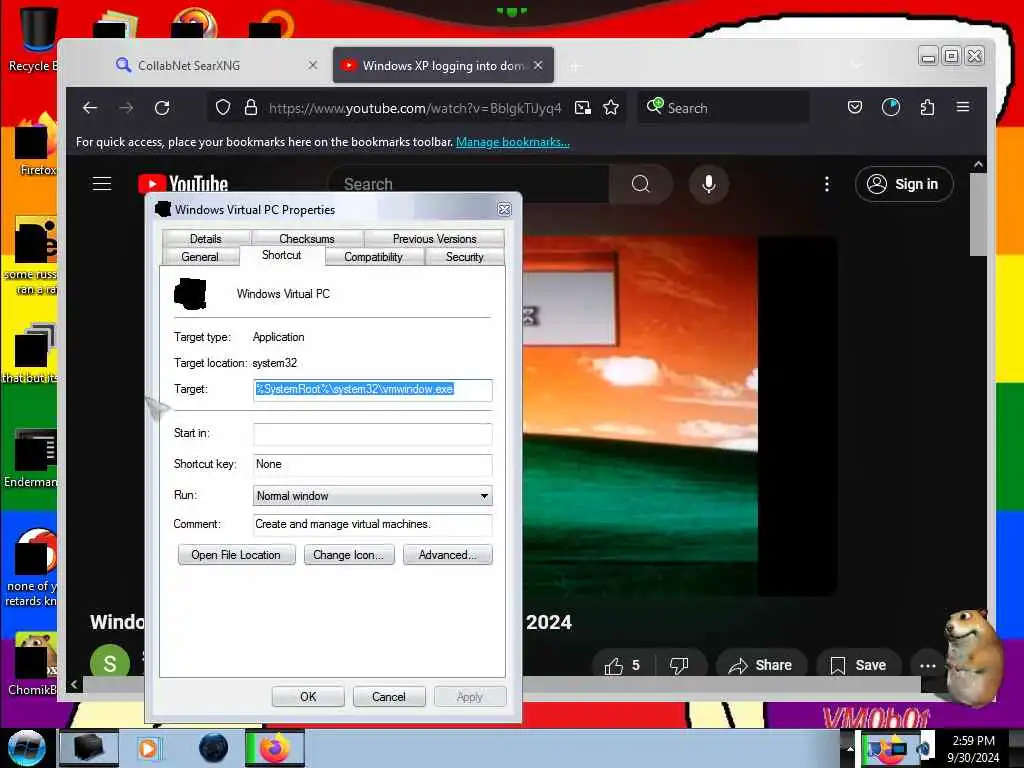Click Open File Location button

[236, 554]
